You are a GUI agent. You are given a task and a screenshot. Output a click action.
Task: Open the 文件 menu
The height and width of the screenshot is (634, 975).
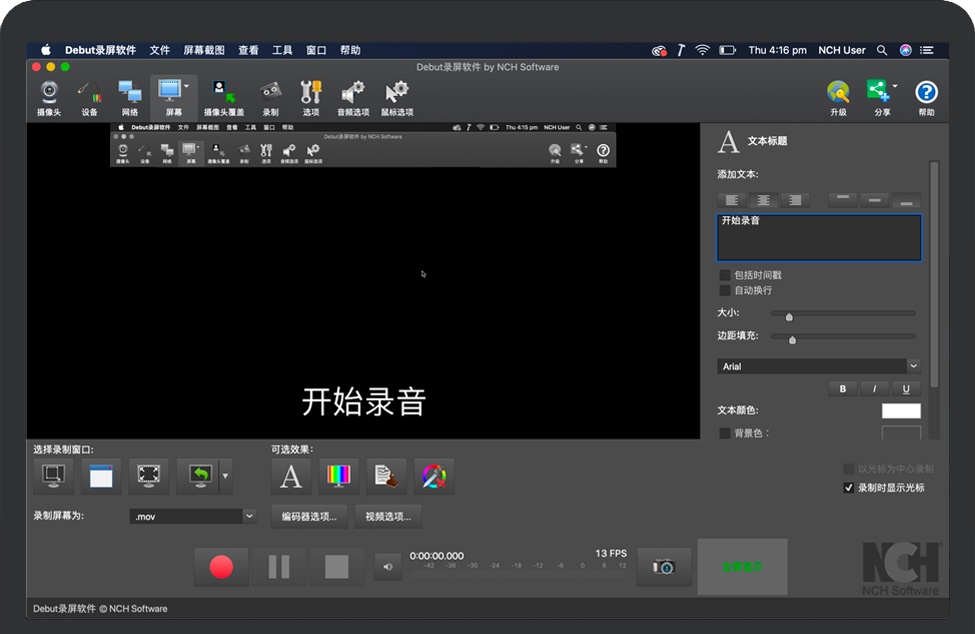click(160, 50)
